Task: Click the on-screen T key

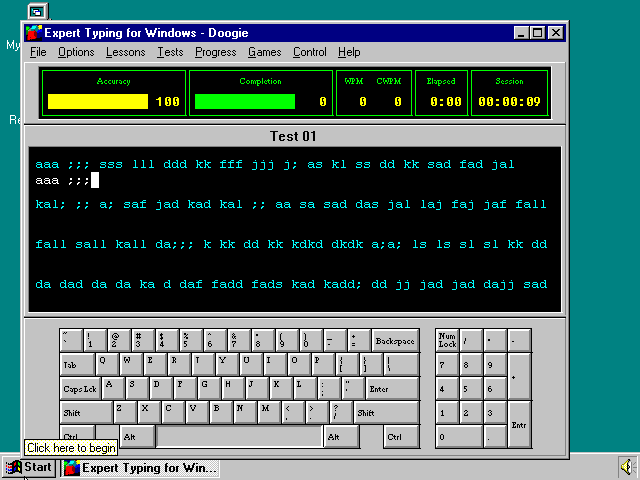Action: click(x=203, y=364)
